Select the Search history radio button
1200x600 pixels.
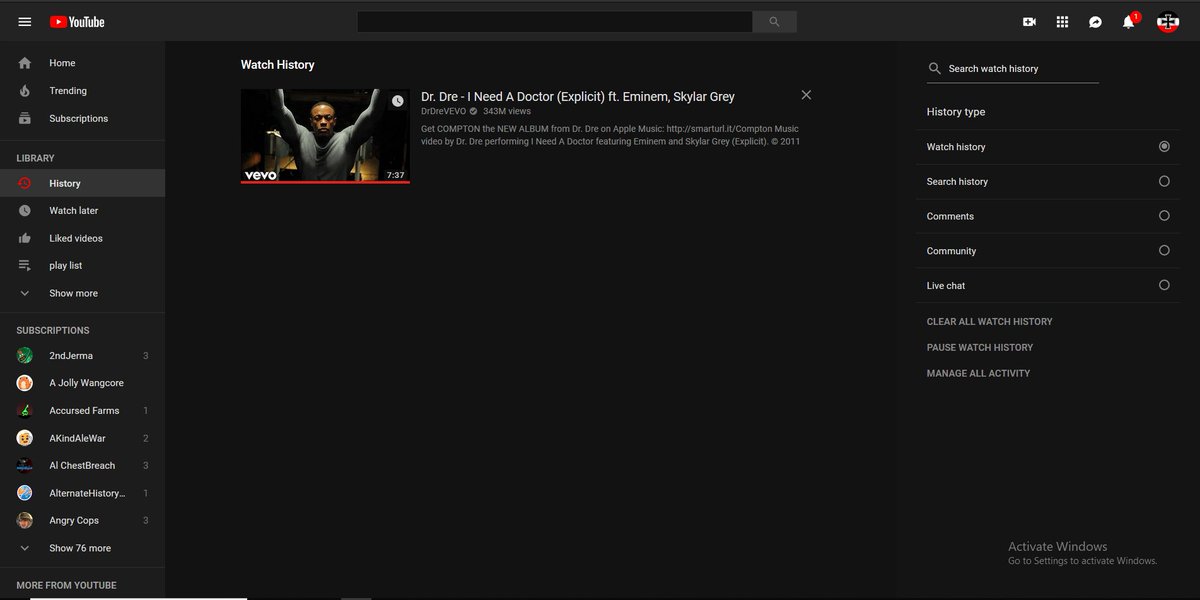click(1164, 181)
